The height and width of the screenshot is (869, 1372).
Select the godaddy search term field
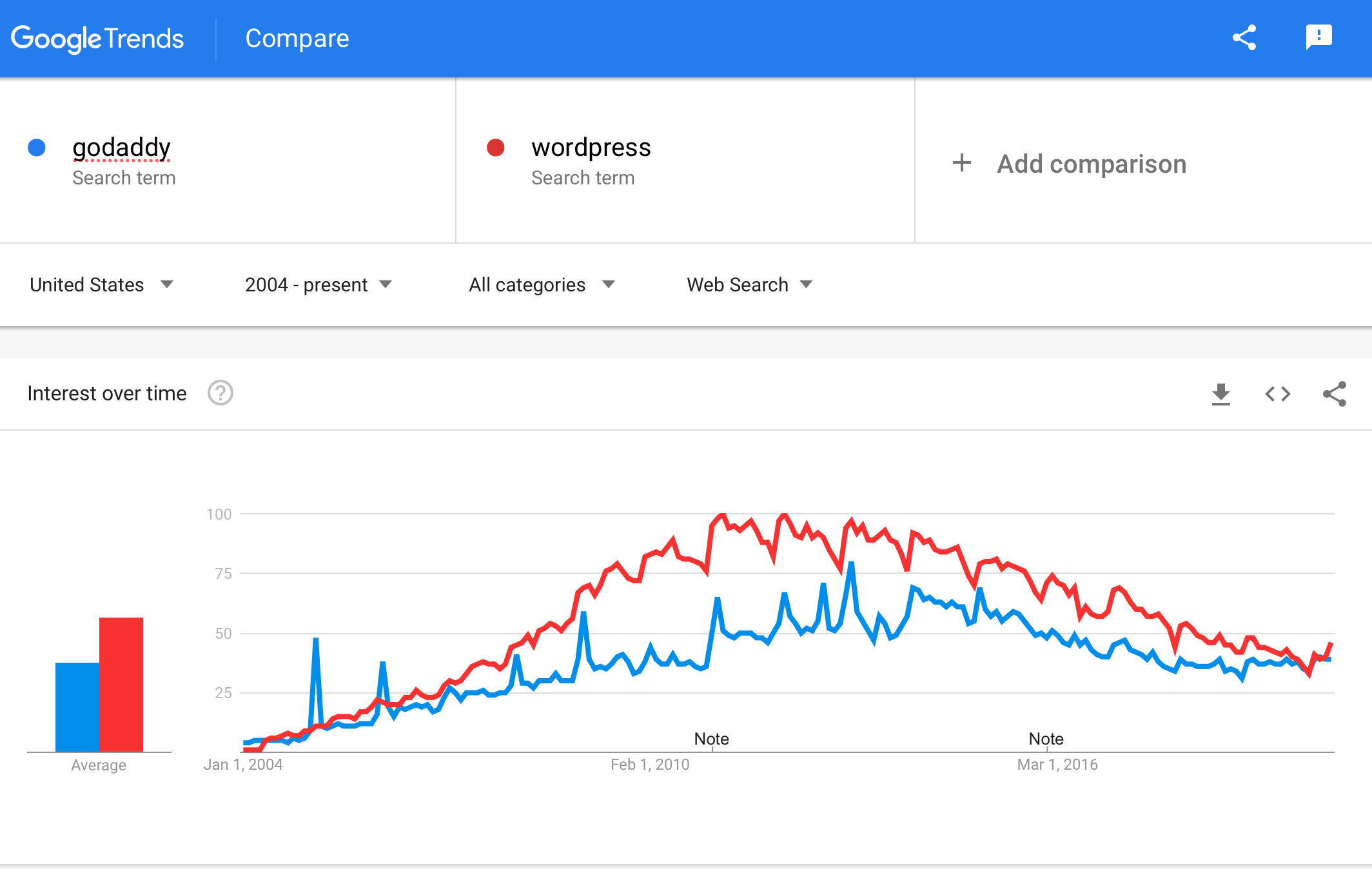coord(121,147)
